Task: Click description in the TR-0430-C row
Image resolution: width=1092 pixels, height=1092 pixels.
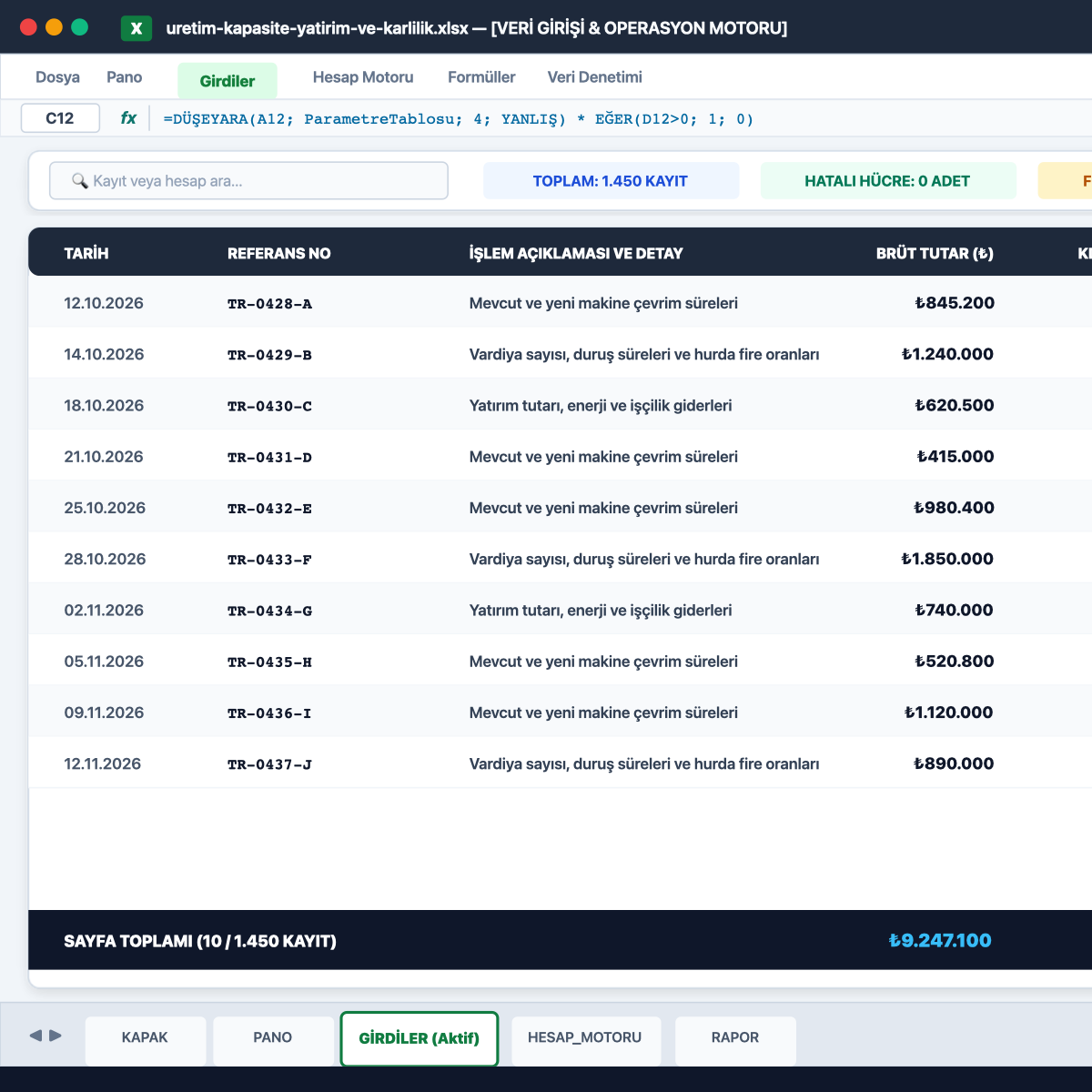Action: (x=601, y=405)
